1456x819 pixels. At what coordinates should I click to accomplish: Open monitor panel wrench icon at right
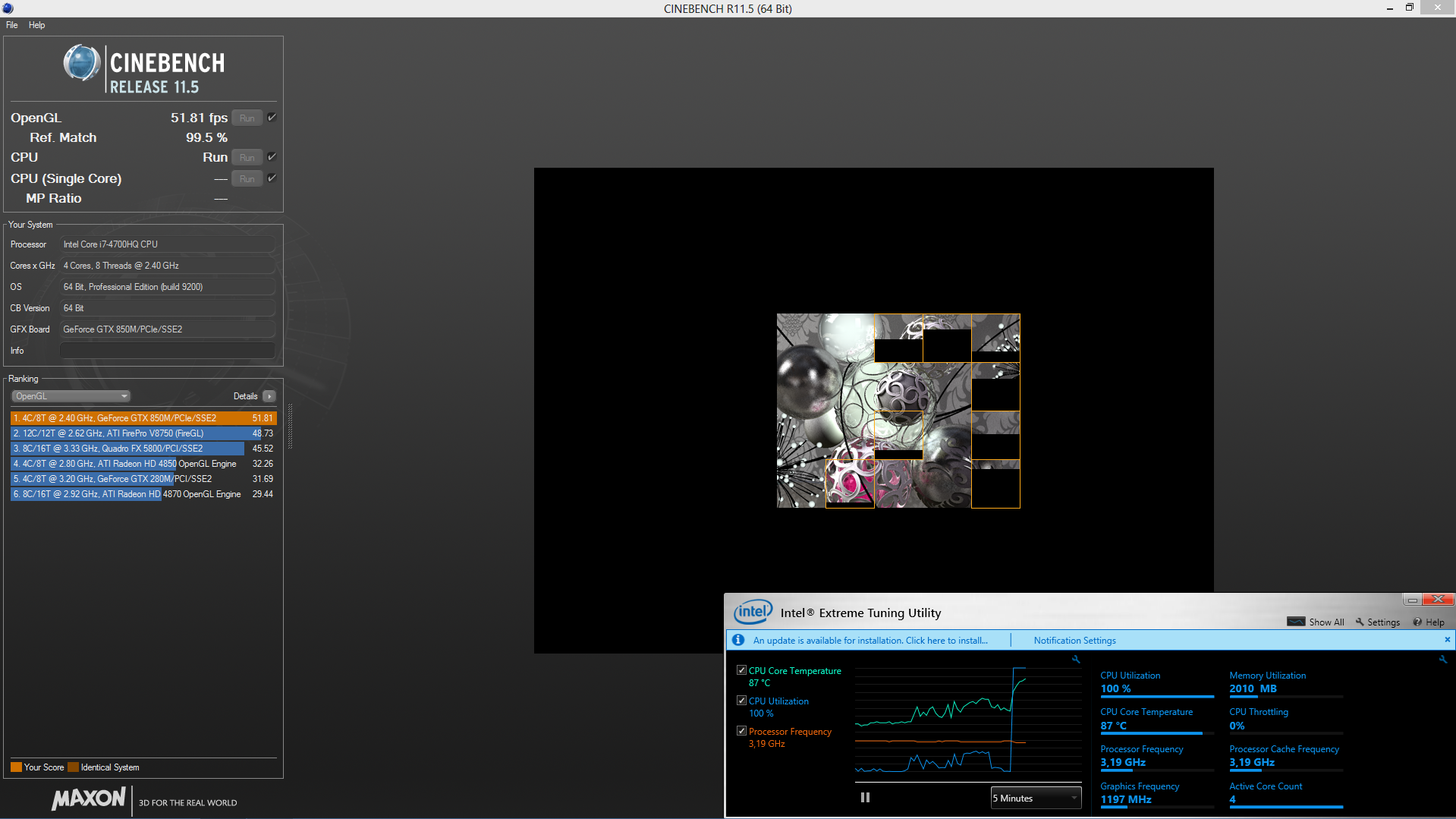(1443, 660)
